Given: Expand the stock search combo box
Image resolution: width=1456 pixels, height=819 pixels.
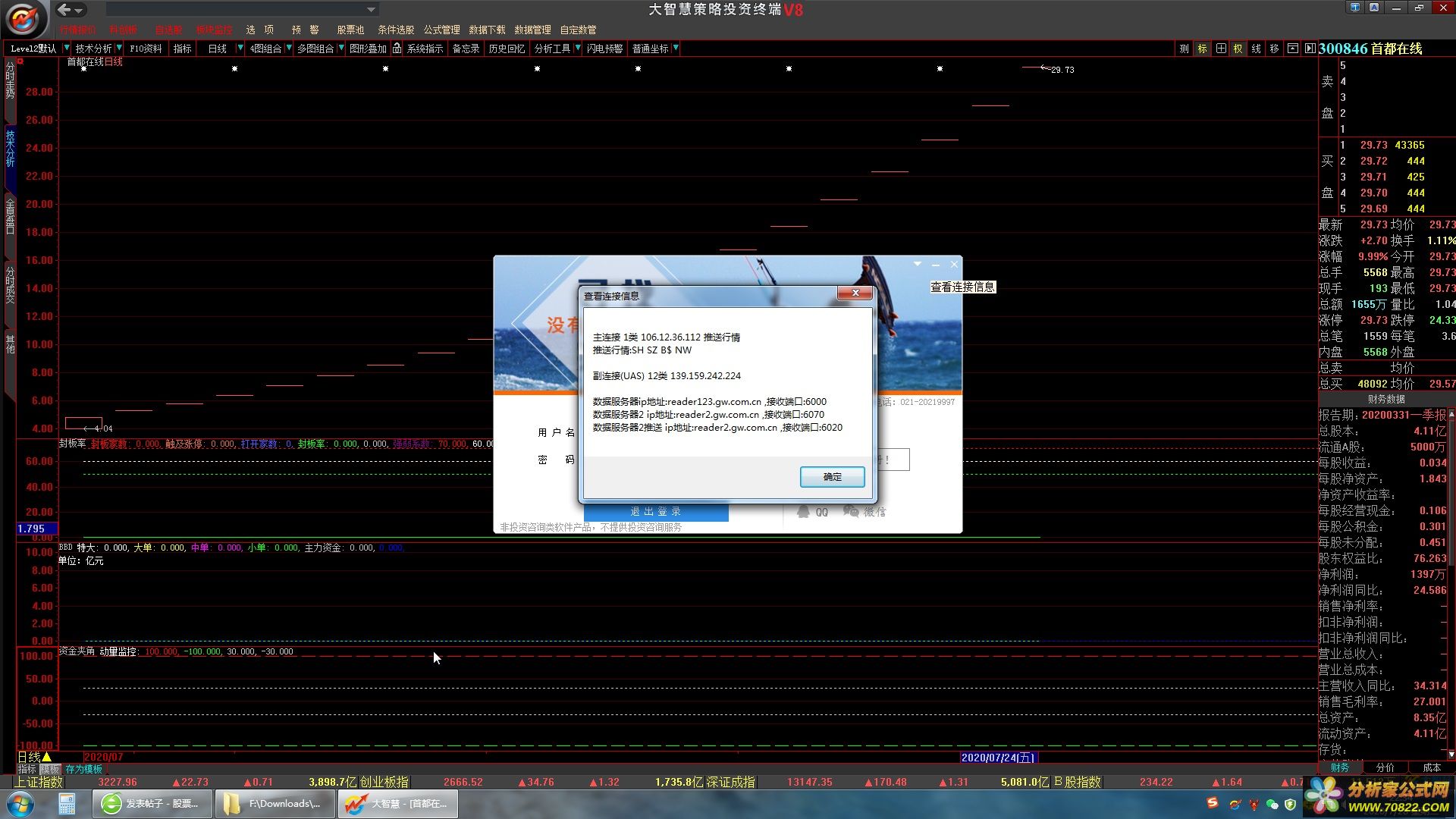Looking at the screenshot, I should pos(371,9).
